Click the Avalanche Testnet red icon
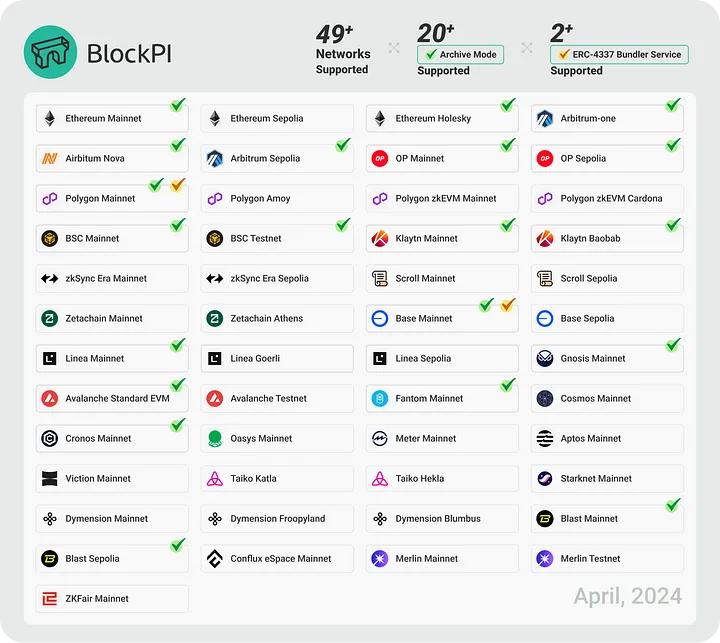The width and height of the screenshot is (720, 643). [x=214, y=398]
